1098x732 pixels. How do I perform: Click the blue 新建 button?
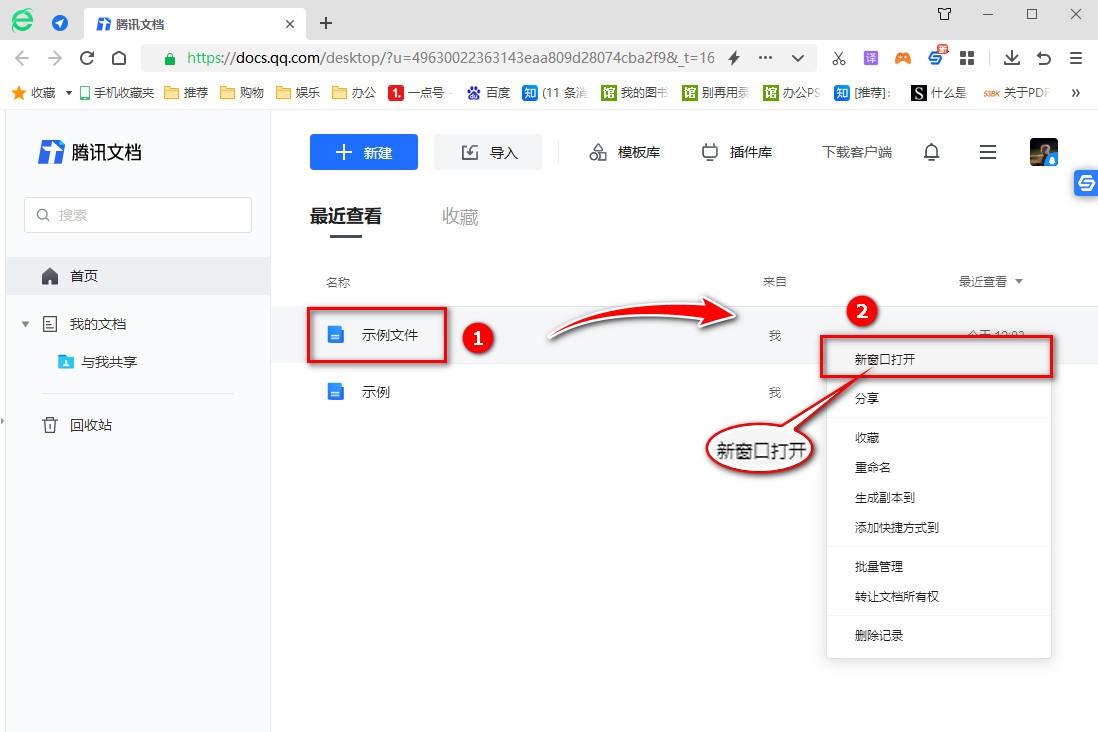tap(364, 151)
